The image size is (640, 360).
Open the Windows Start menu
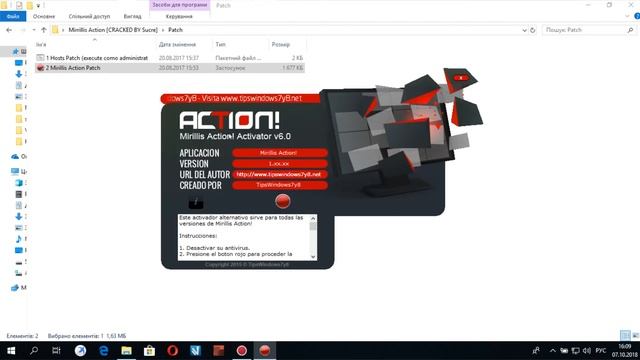(x=11, y=351)
